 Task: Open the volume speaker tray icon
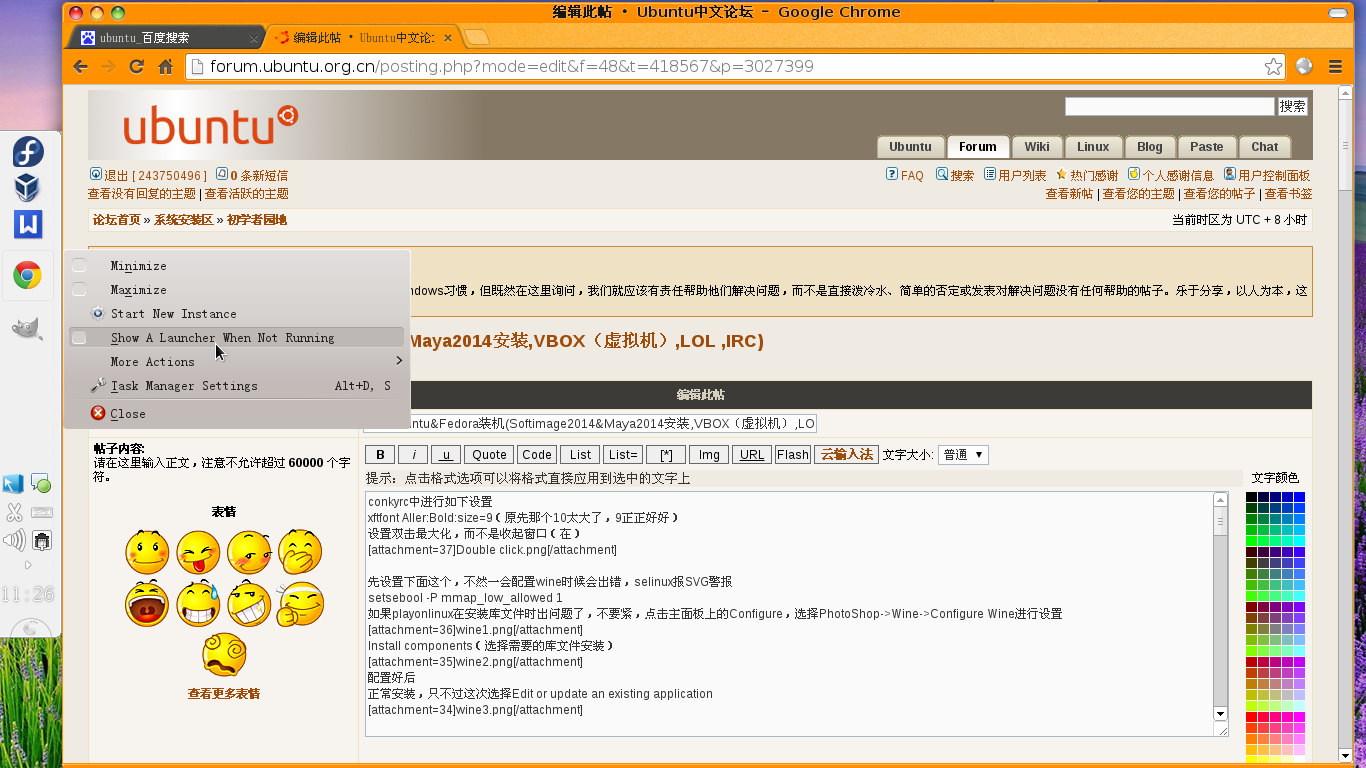(14, 541)
